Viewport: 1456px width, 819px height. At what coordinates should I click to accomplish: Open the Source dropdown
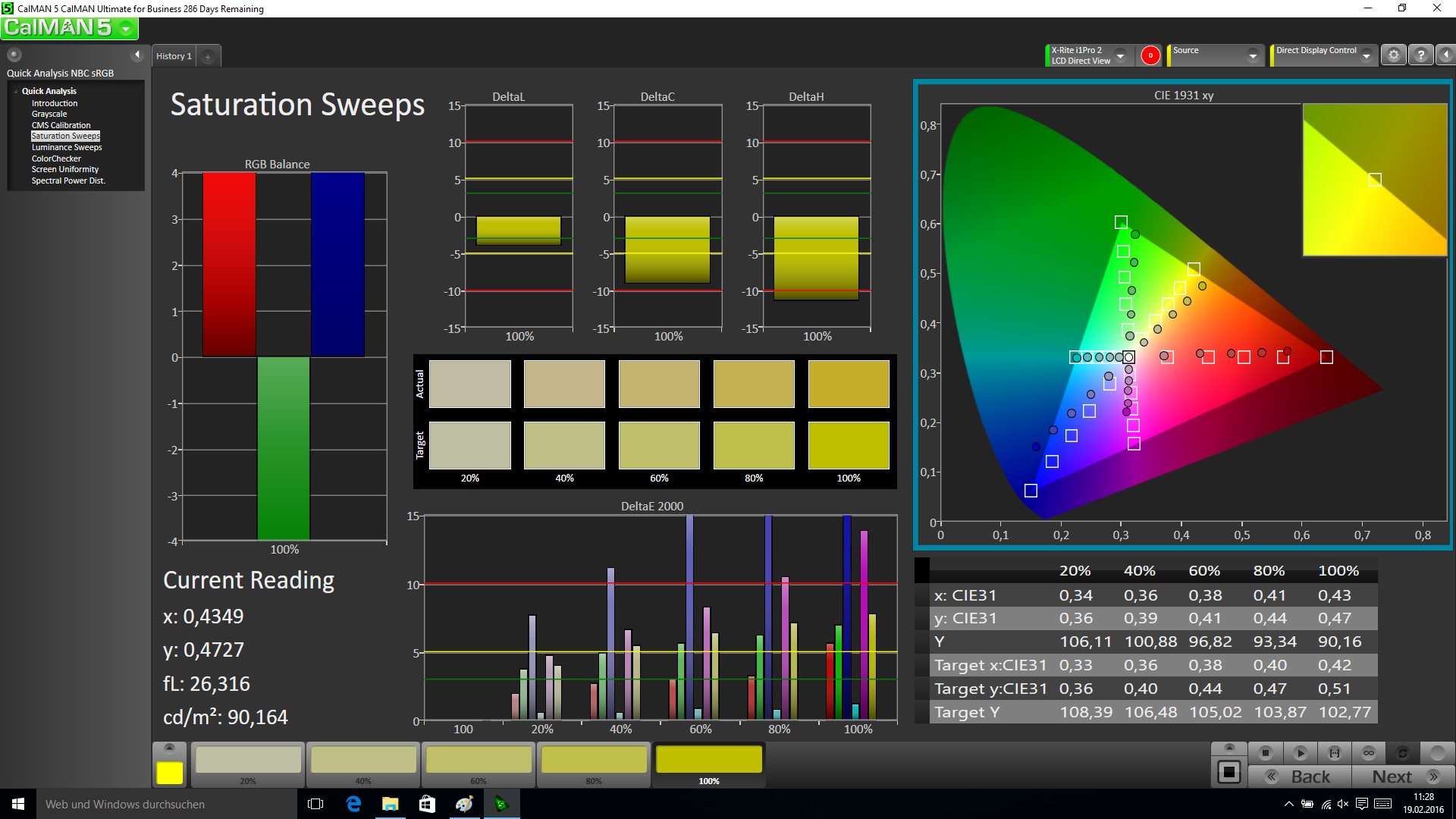1253,55
